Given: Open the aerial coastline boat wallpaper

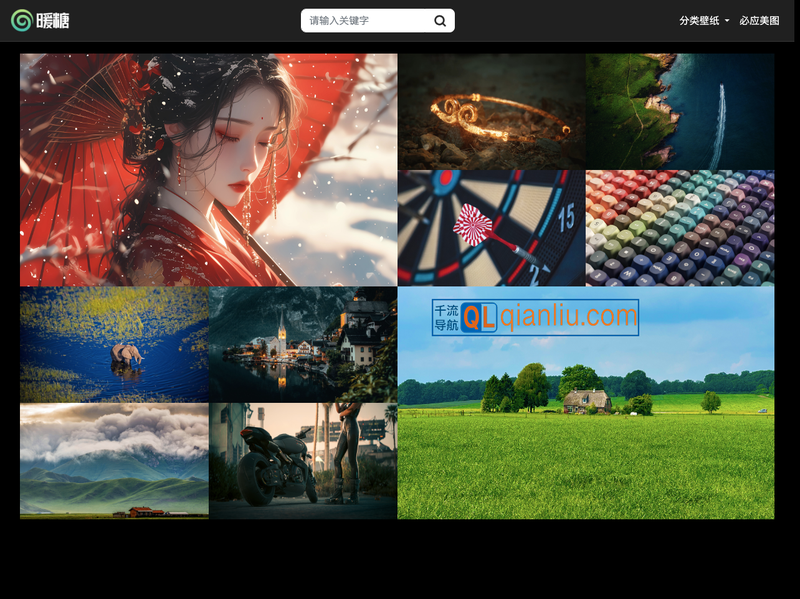Looking at the screenshot, I should (680, 111).
